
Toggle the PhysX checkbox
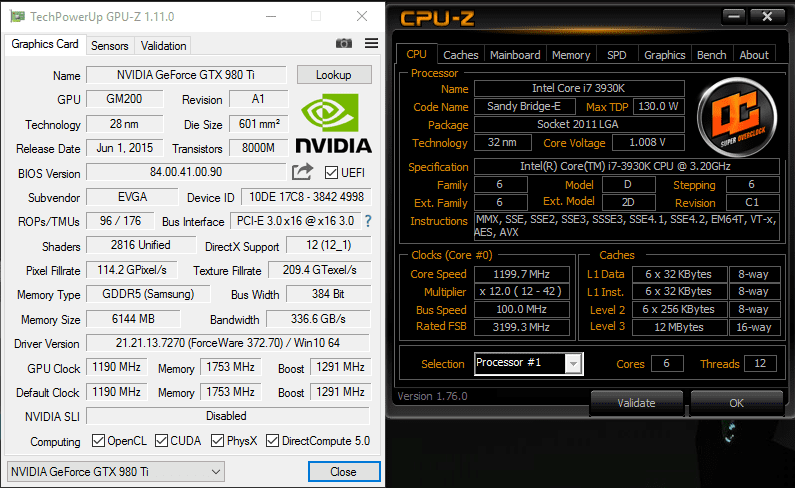click(218, 440)
